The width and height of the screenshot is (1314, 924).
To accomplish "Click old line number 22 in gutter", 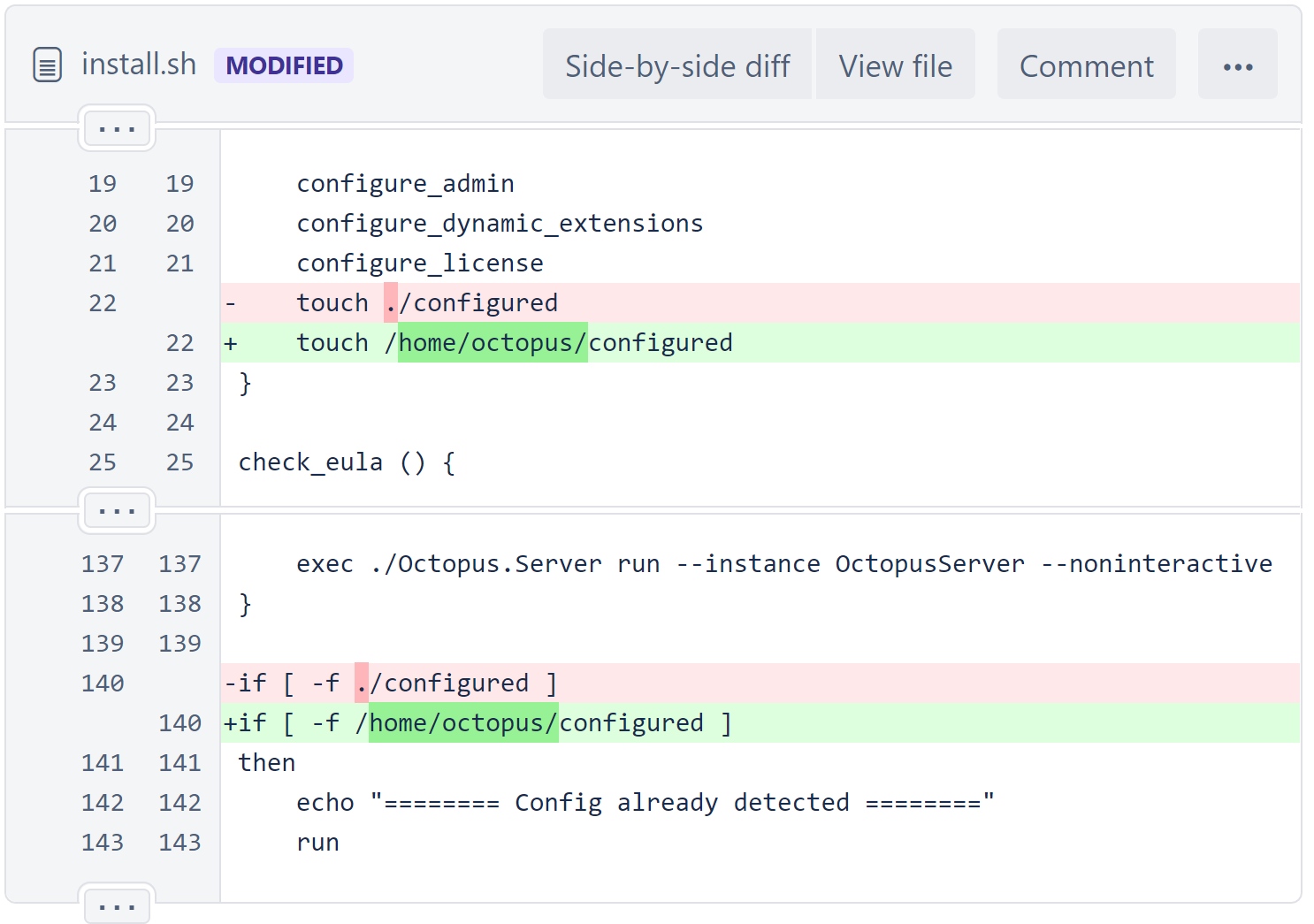I will tap(103, 303).
